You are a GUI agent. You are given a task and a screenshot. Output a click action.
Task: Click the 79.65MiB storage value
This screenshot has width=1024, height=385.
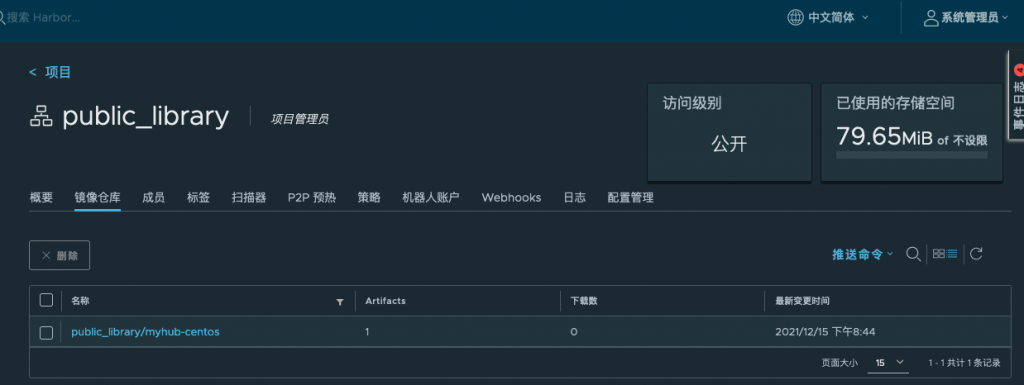click(884, 136)
